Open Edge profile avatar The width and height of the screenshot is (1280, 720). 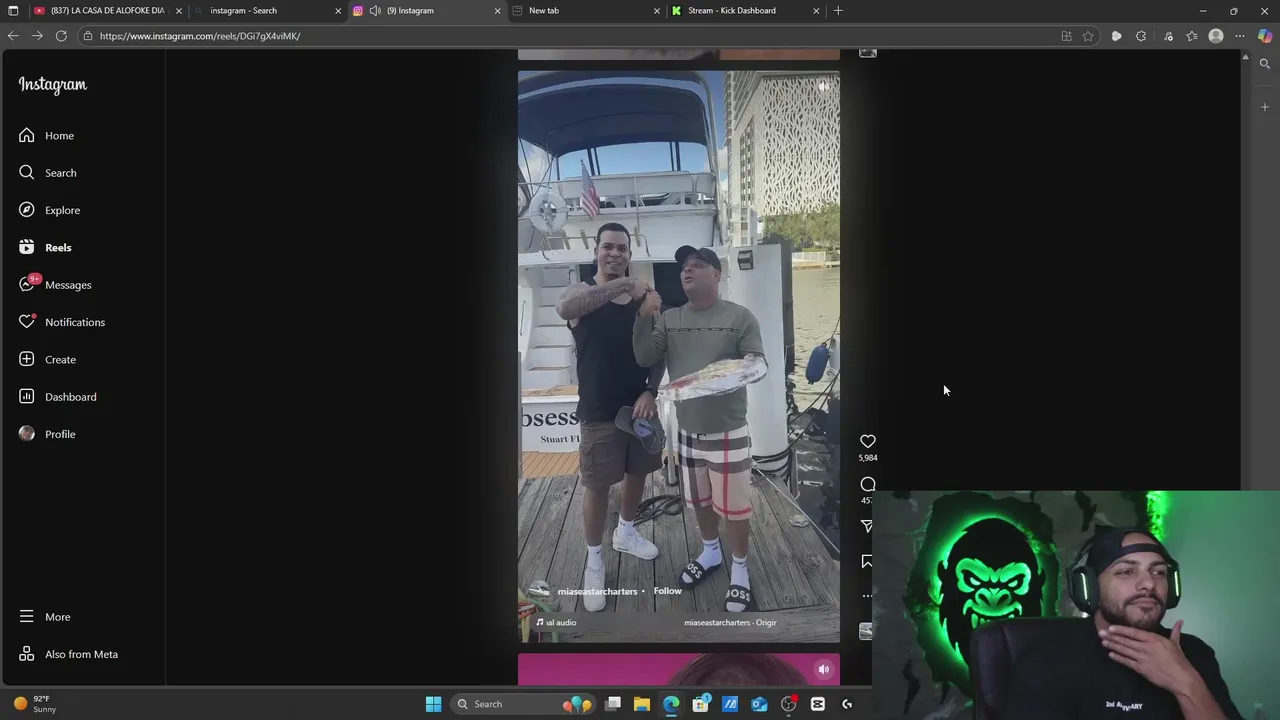click(x=1216, y=36)
